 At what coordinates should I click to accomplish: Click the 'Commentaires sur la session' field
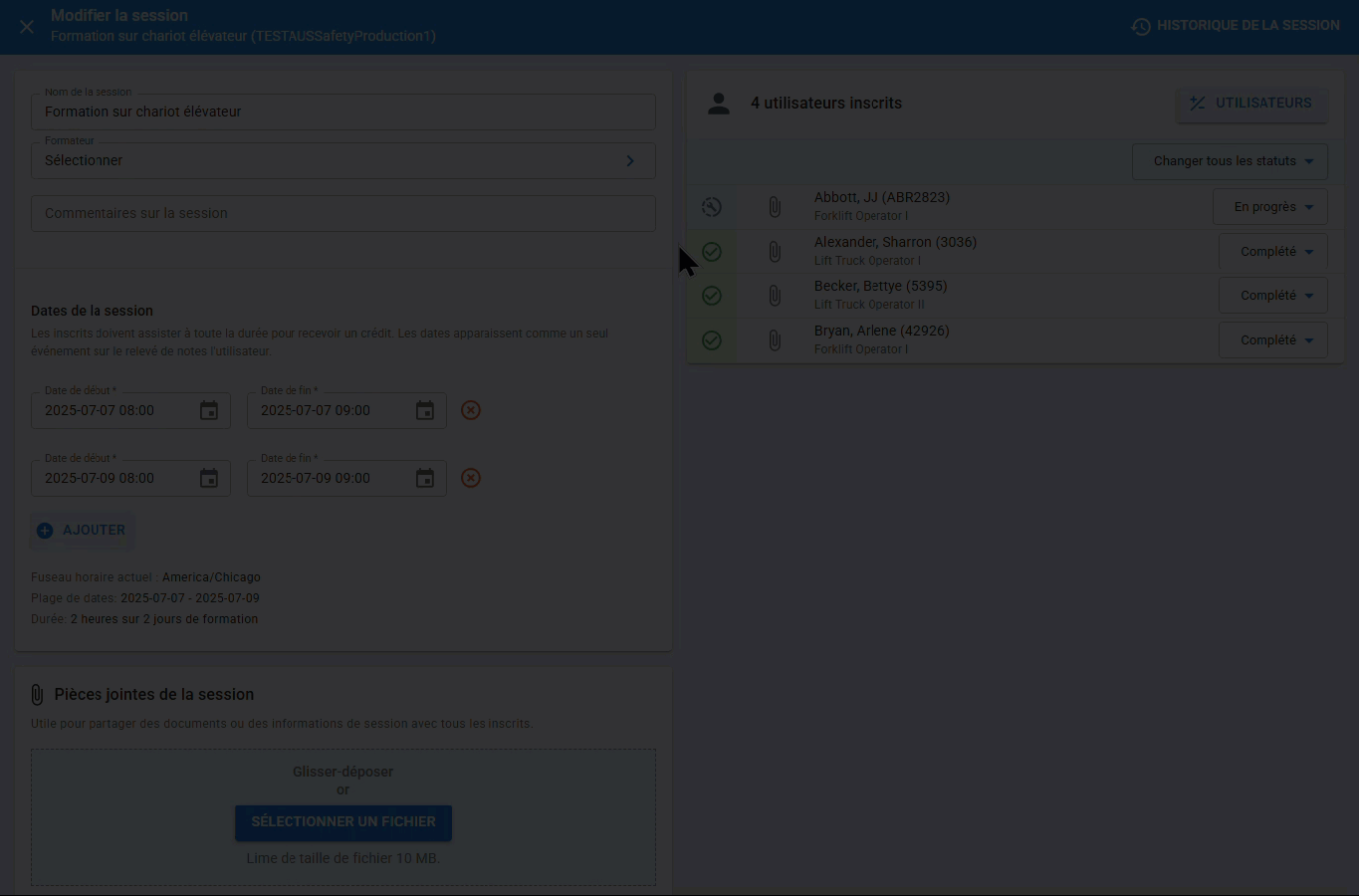point(342,213)
